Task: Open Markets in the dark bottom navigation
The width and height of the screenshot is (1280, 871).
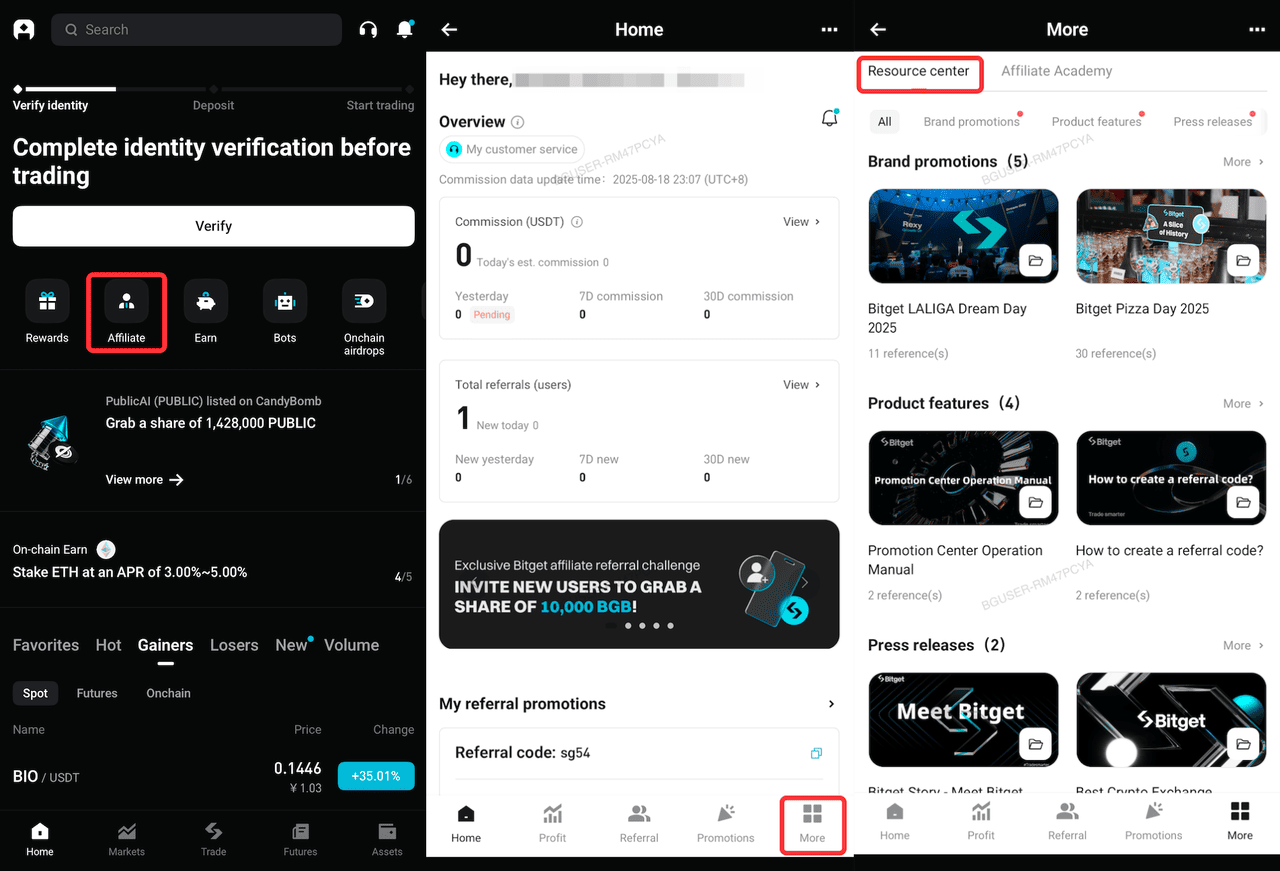Action: (x=126, y=839)
